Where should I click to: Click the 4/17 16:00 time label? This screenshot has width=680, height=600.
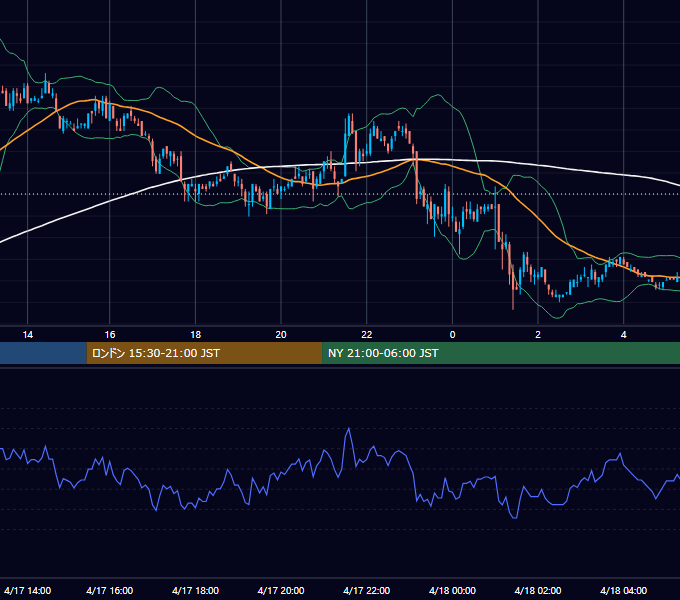point(110,590)
